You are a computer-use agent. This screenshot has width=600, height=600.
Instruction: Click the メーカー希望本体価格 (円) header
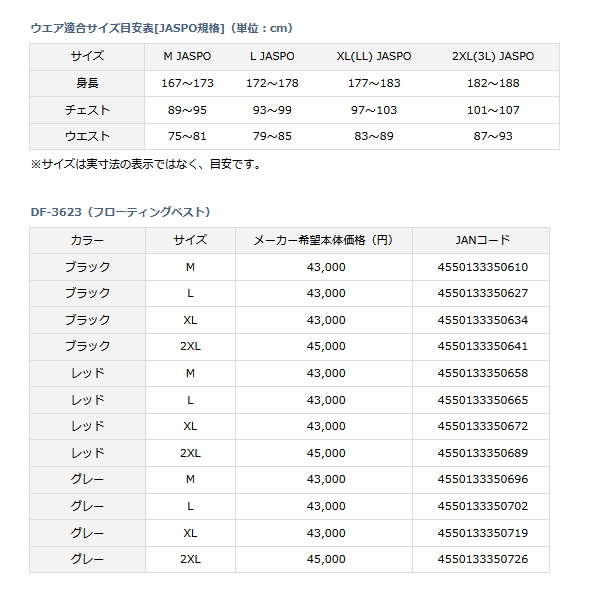pos(324,240)
